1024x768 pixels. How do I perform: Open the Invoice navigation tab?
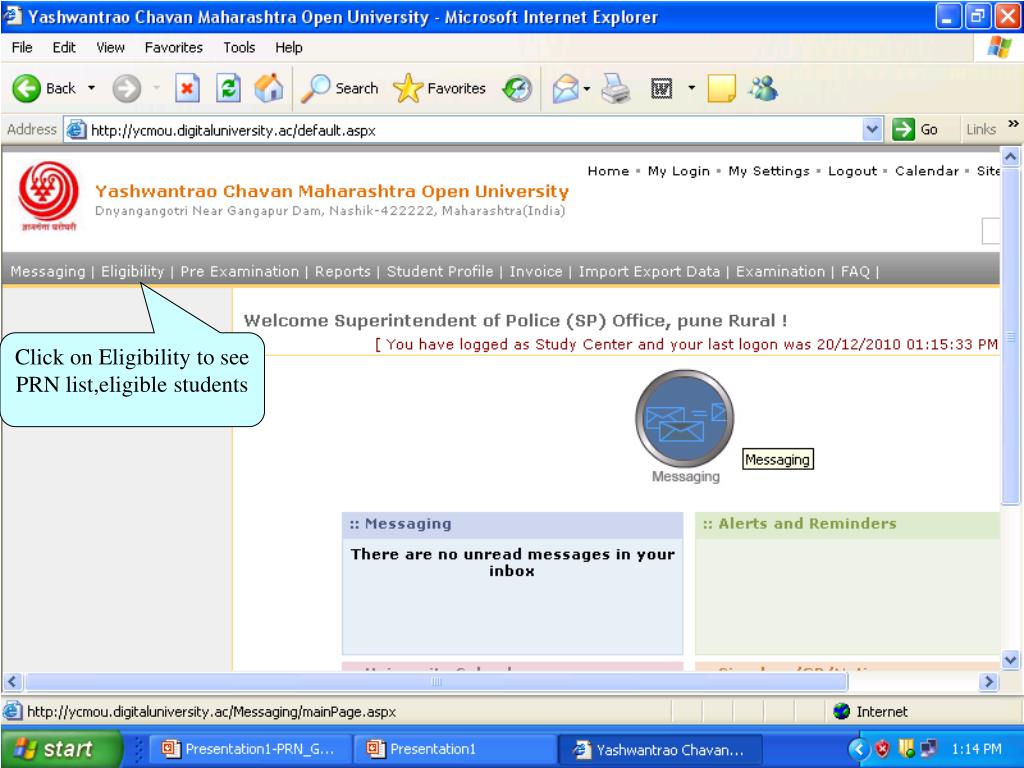coord(536,271)
